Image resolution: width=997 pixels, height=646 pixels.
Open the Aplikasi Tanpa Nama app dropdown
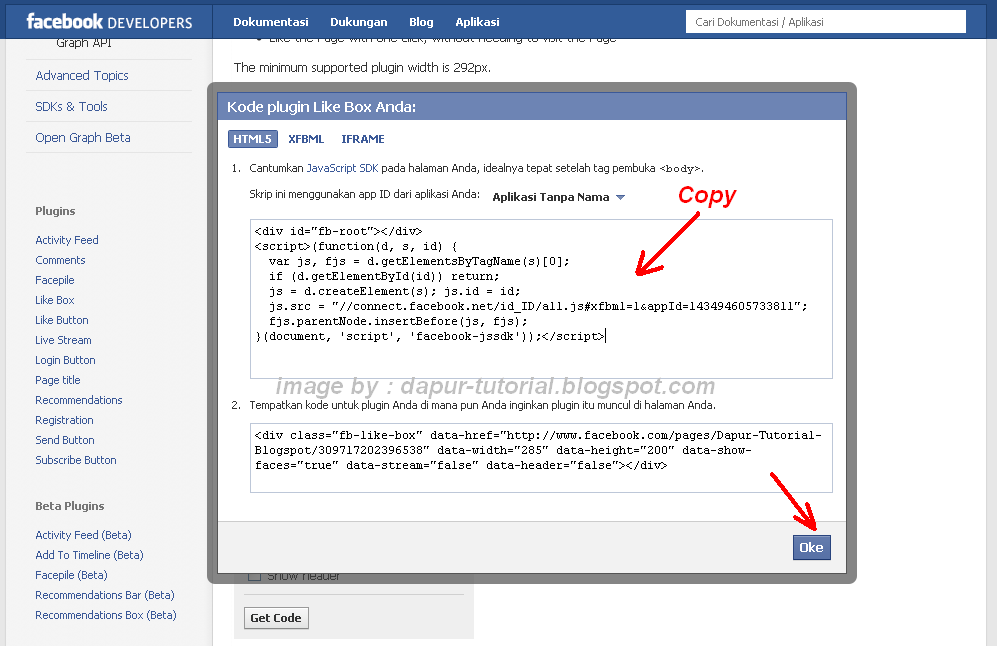tap(558, 197)
